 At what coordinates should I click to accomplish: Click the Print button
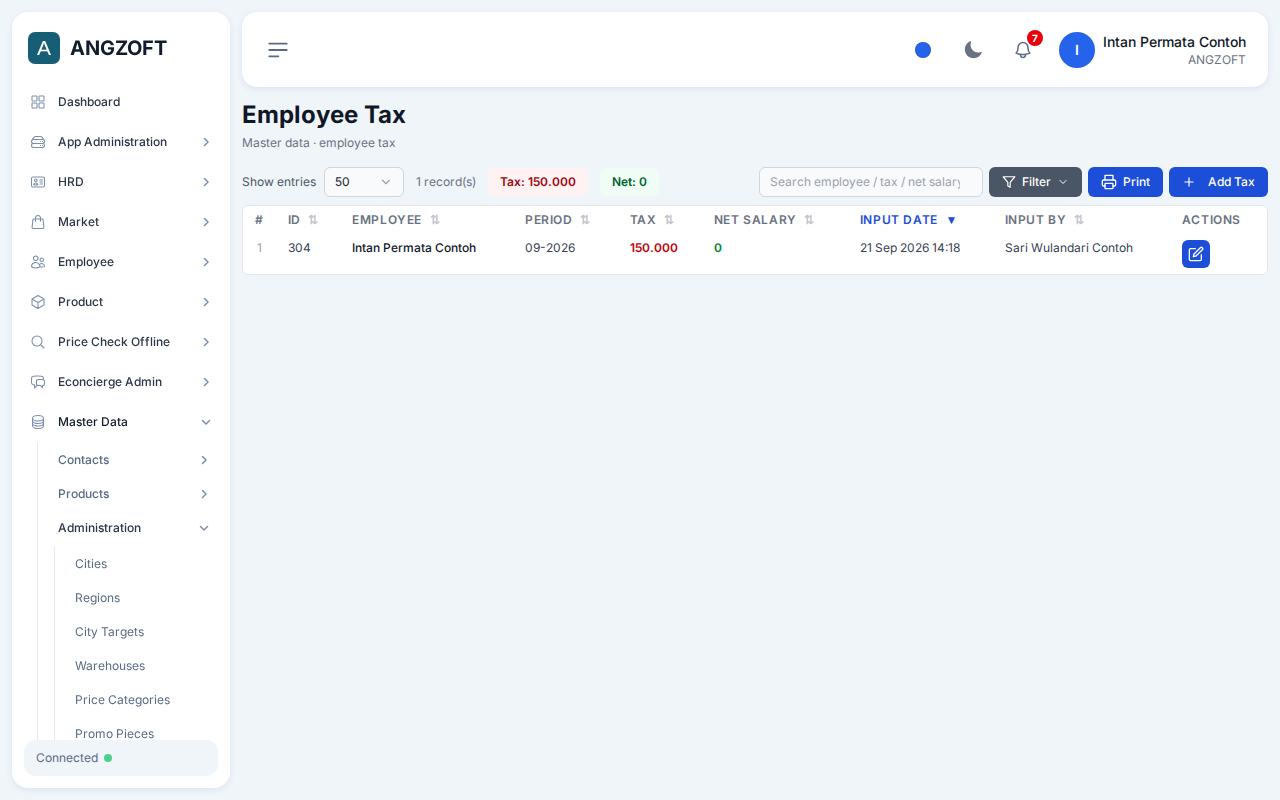[x=1125, y=182]
